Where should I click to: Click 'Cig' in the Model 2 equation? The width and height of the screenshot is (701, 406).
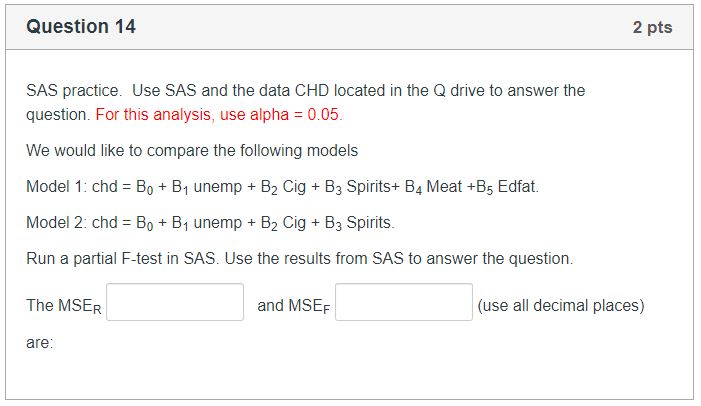[294, 223]
